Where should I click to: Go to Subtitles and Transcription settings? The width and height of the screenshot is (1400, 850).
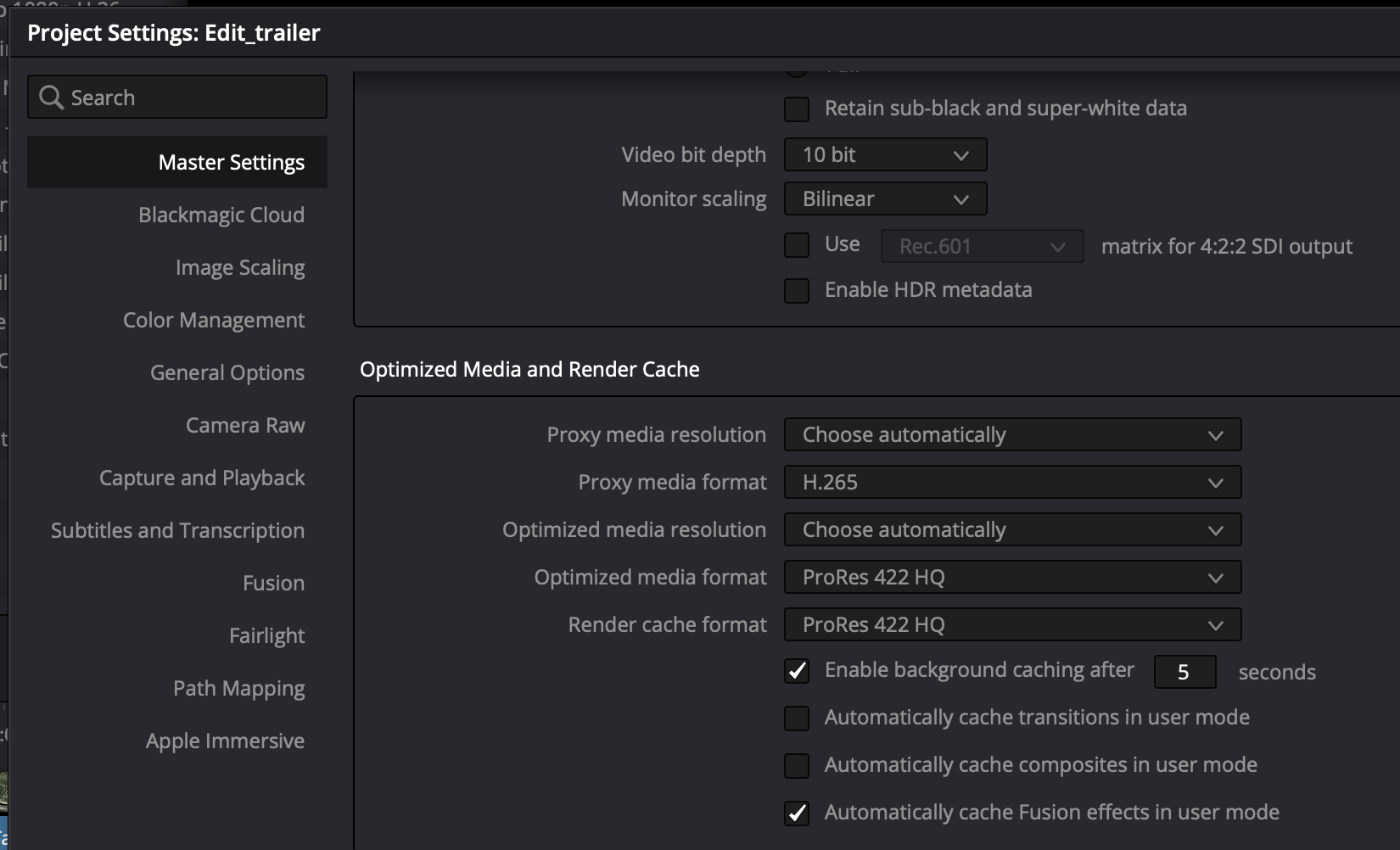point(177,530)
